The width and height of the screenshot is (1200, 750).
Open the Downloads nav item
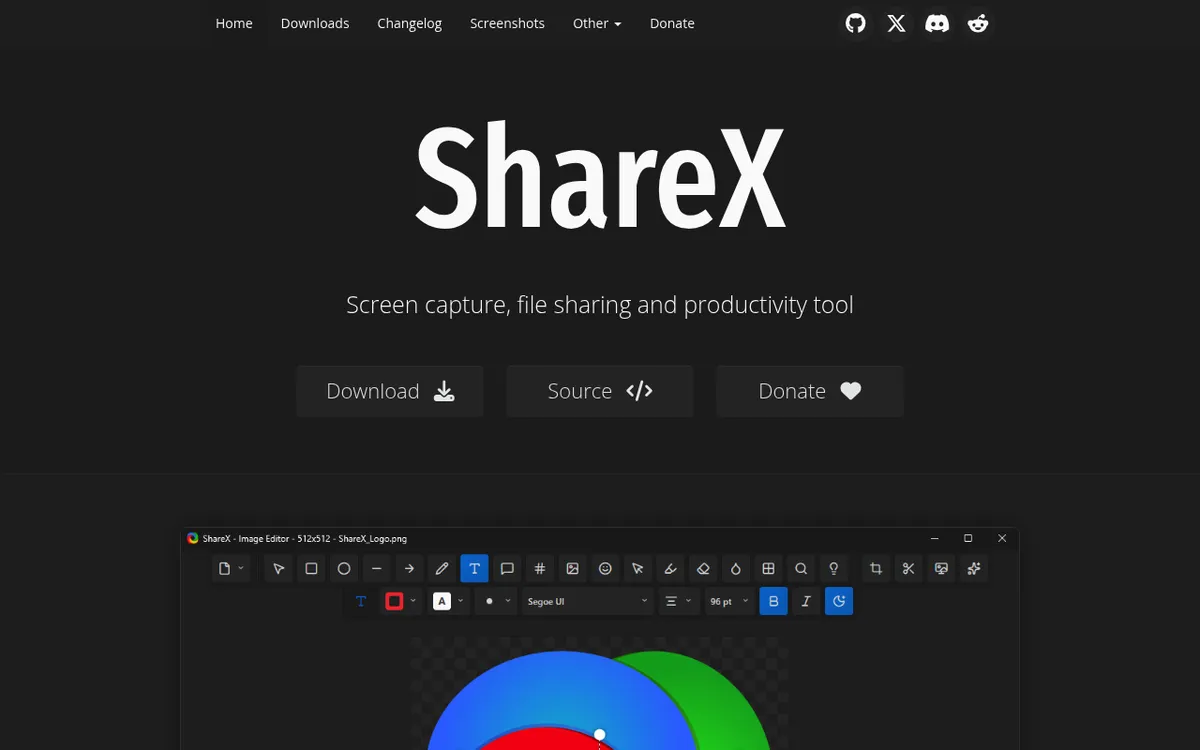click(x=315, y=23)
